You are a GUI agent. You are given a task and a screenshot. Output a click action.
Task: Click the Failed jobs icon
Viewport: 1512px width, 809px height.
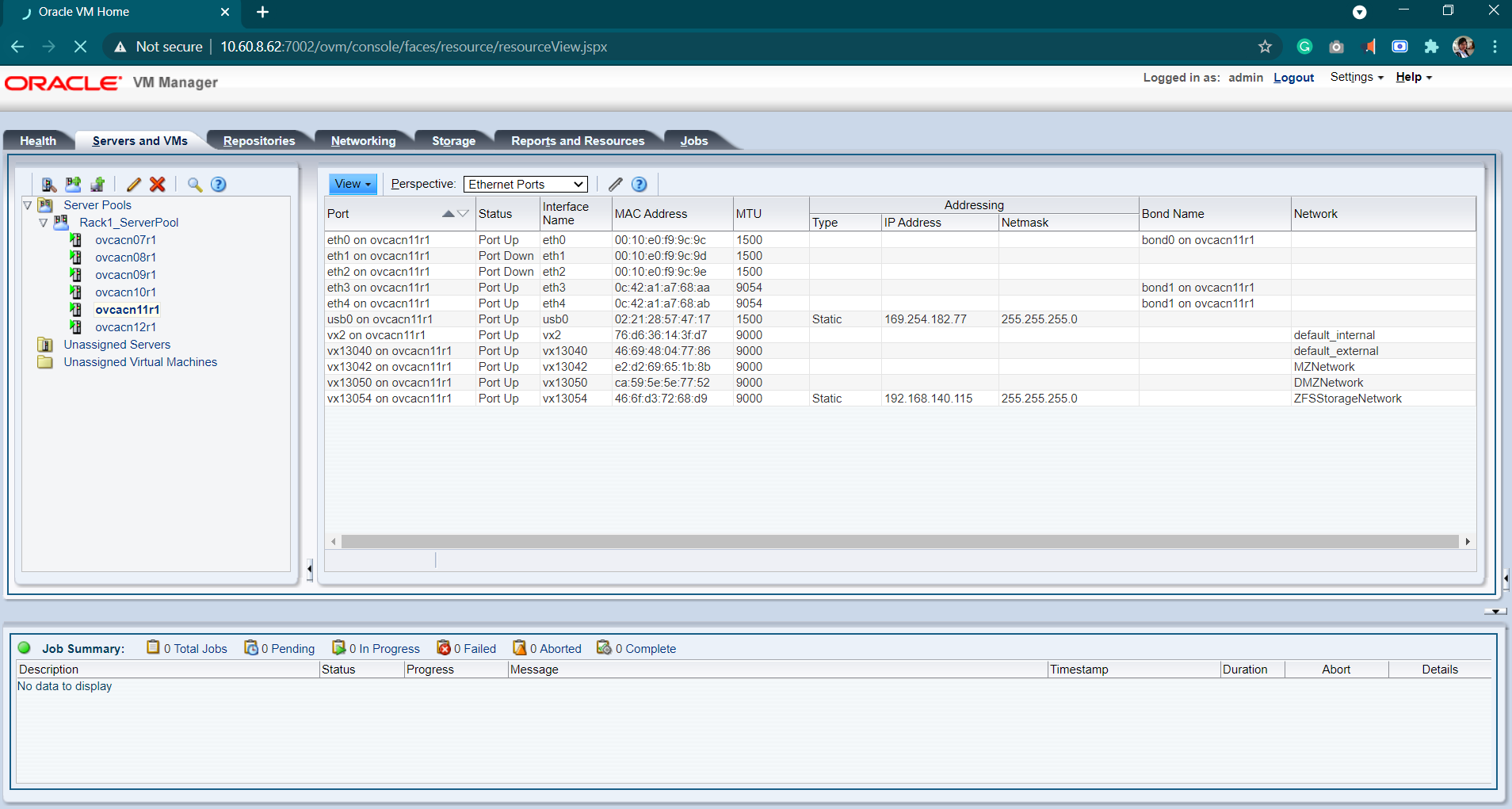click(x=444, y=647)
